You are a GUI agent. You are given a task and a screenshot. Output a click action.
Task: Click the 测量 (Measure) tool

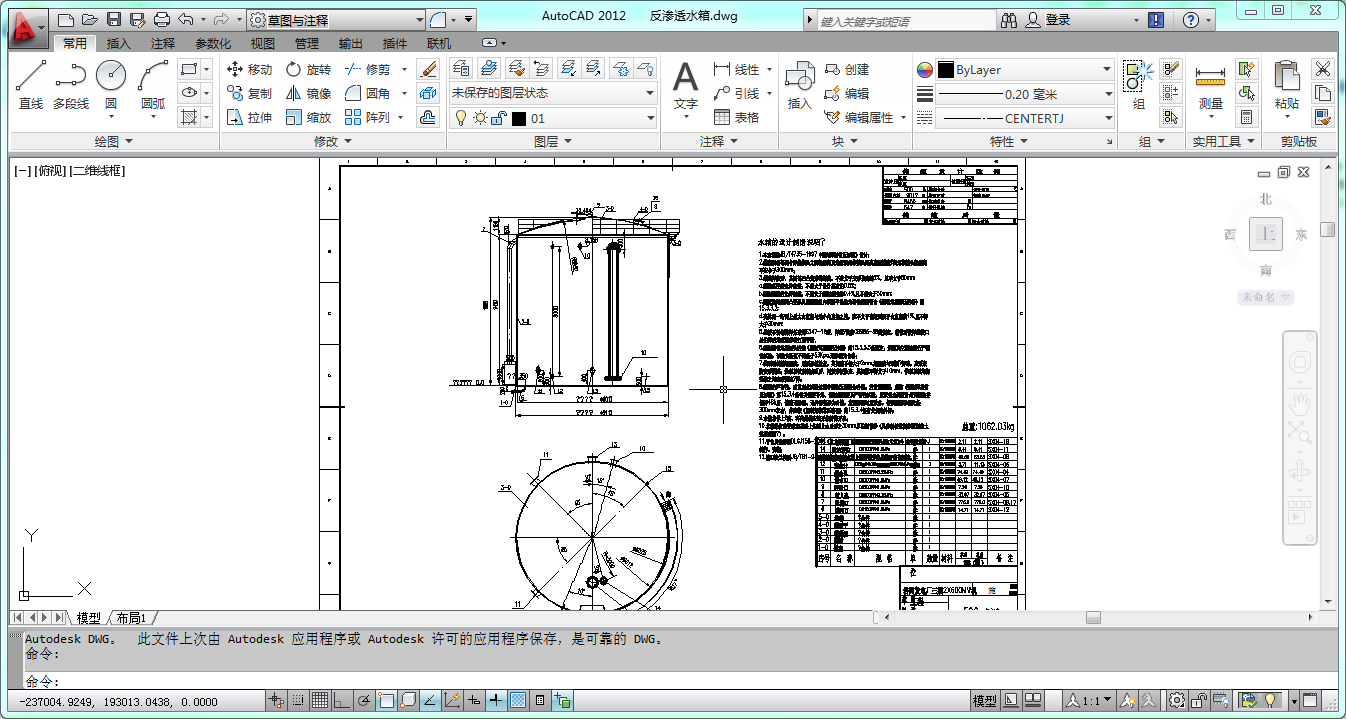click(1210, 88)
